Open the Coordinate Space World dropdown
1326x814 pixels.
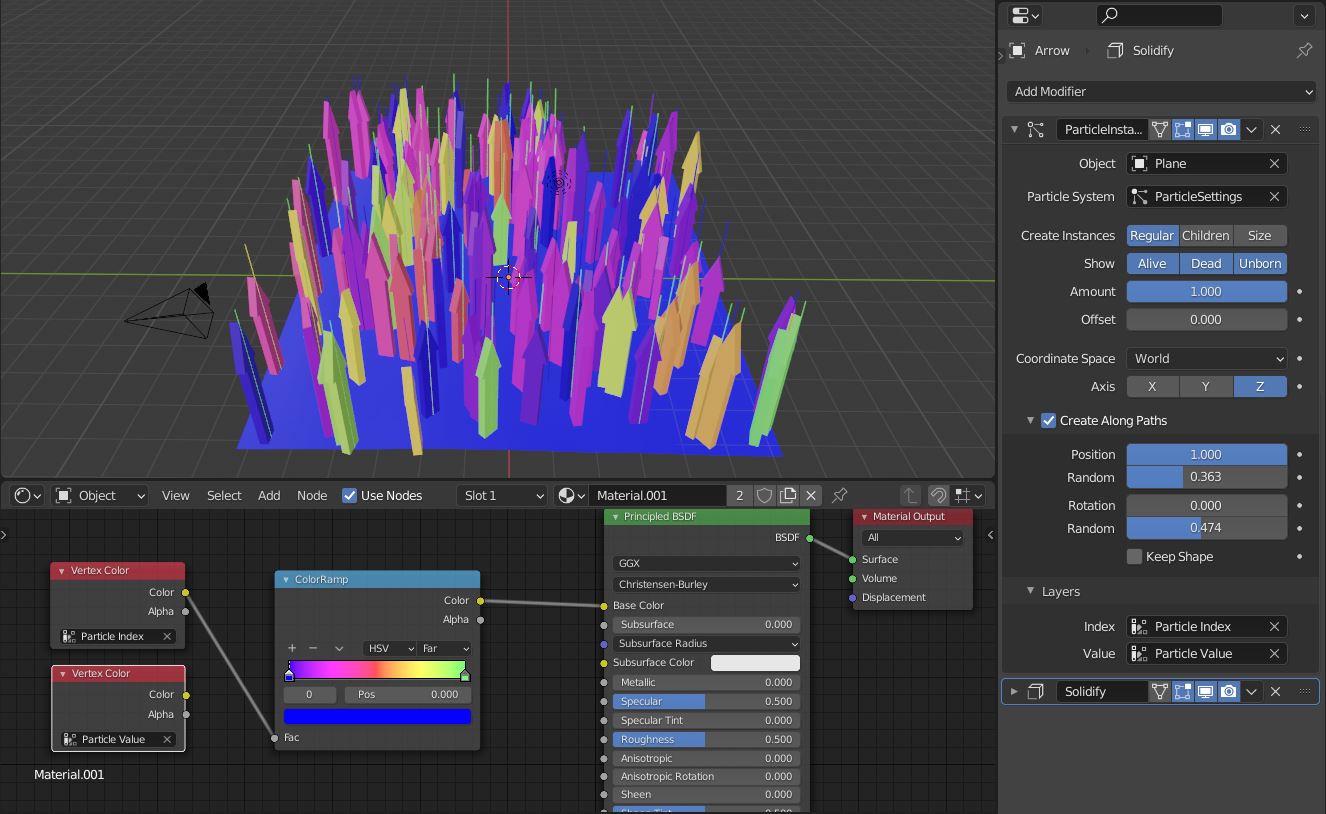click(1207, 358)
